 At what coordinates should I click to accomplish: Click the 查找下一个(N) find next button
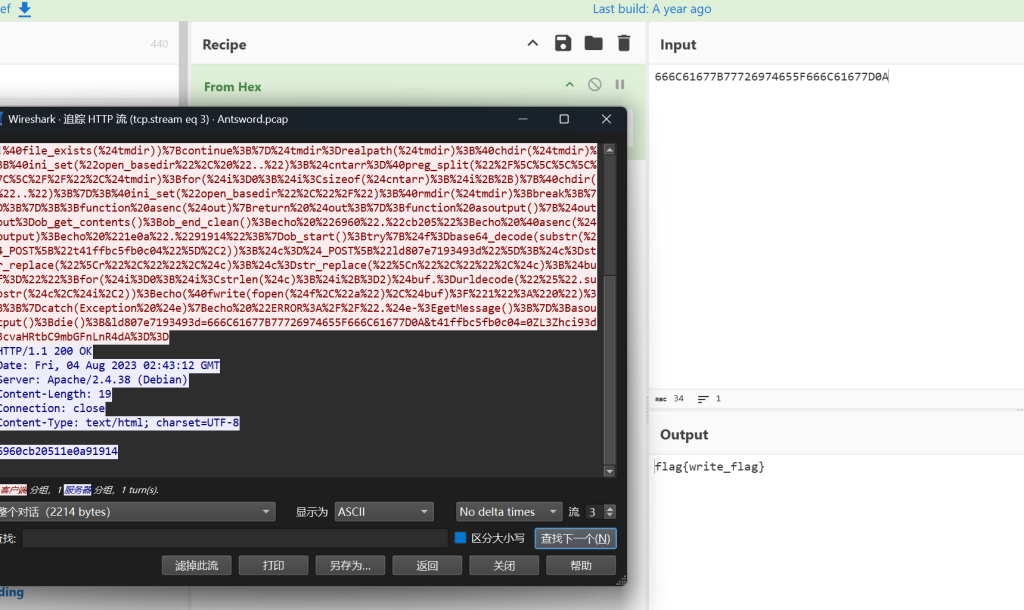[x=575, y=538]
